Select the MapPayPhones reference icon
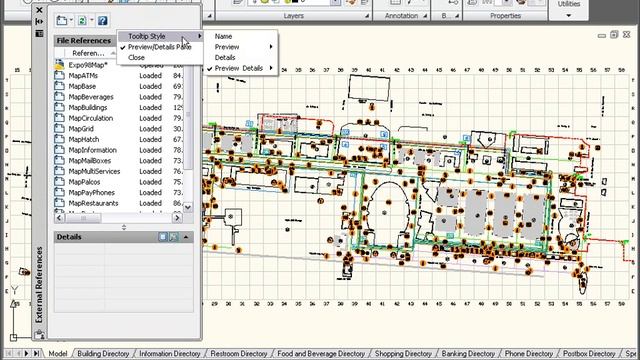 60,192
